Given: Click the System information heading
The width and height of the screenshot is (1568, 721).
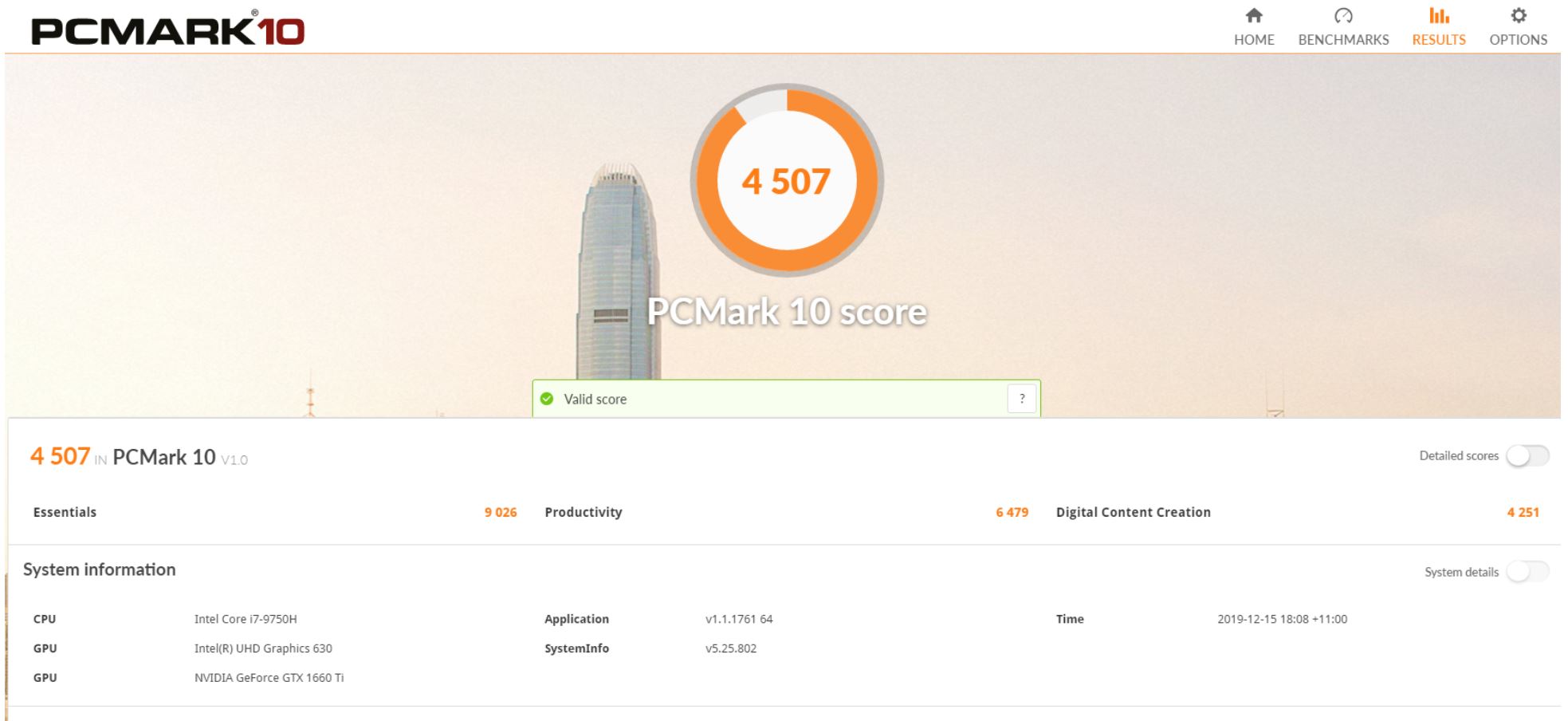Looking at the screenshot, I should [x=100, y=569].
